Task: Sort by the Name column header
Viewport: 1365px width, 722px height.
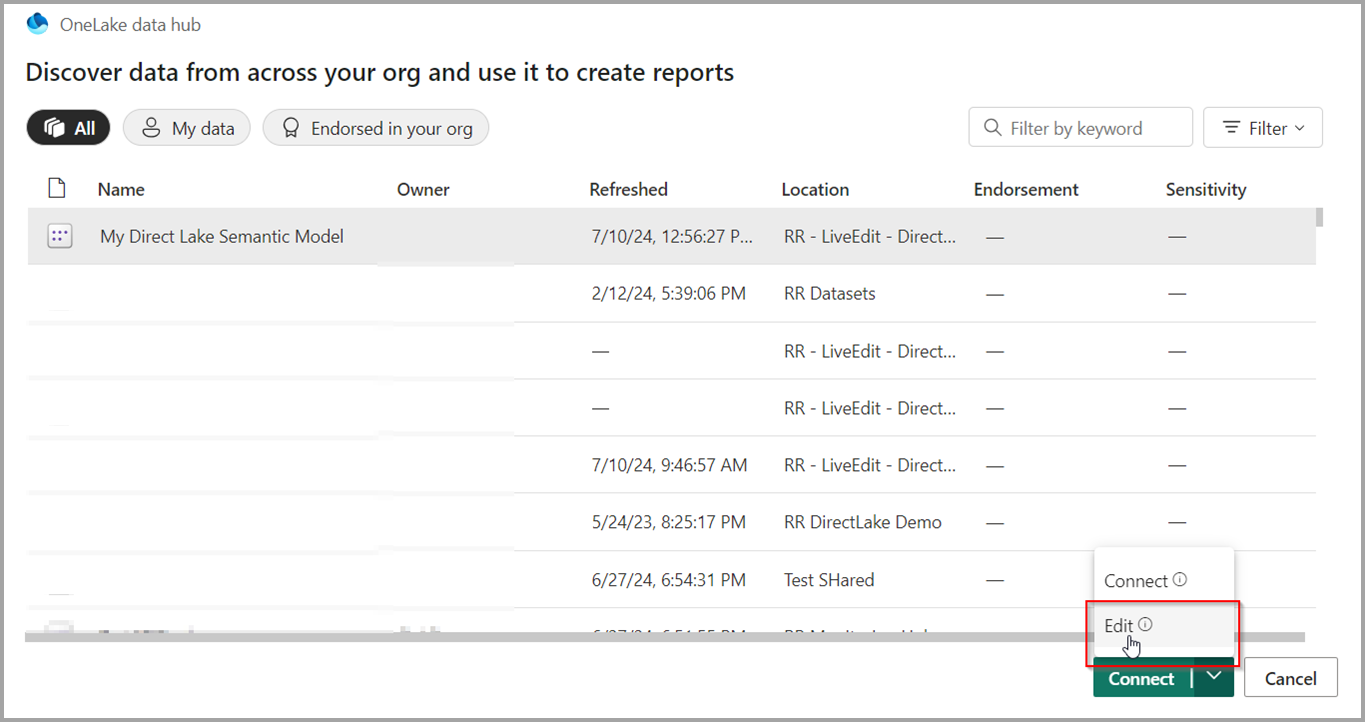Action: (121, 189)
